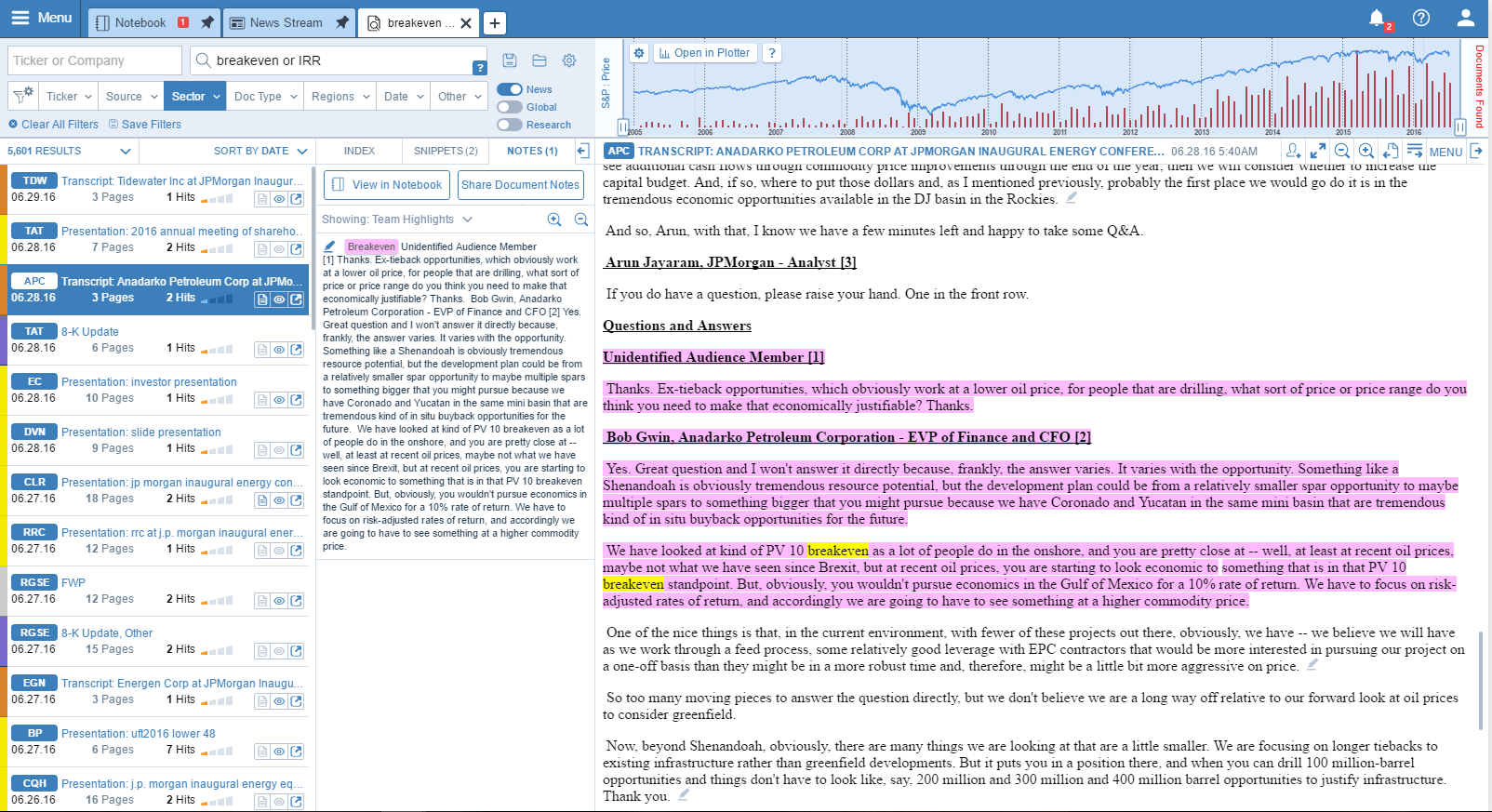
Task: Zoom in the document viewer
Action: [1366, 151]
